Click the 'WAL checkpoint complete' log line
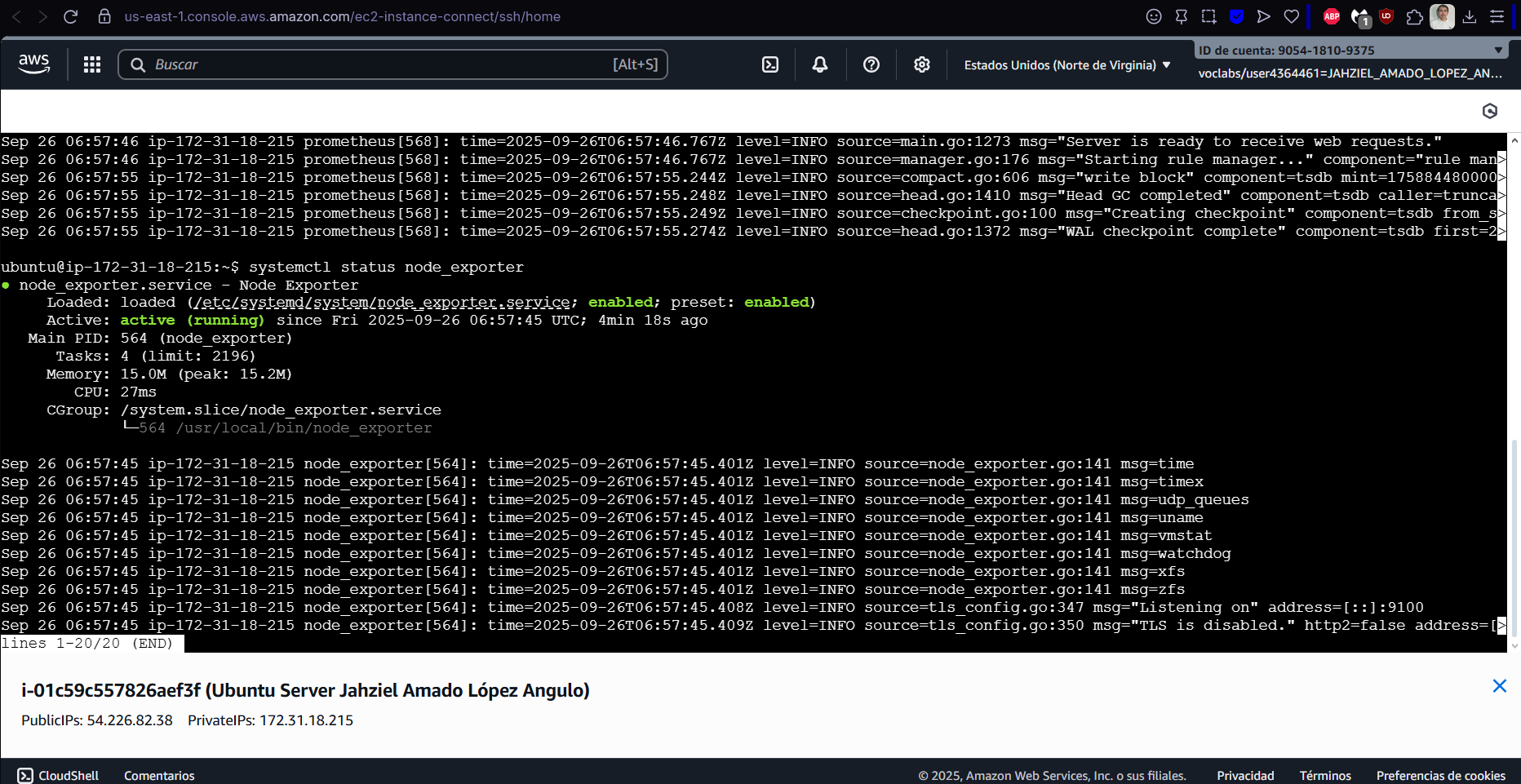Image resolution: width=1521 pixels, height=784 pixels. 753,232
